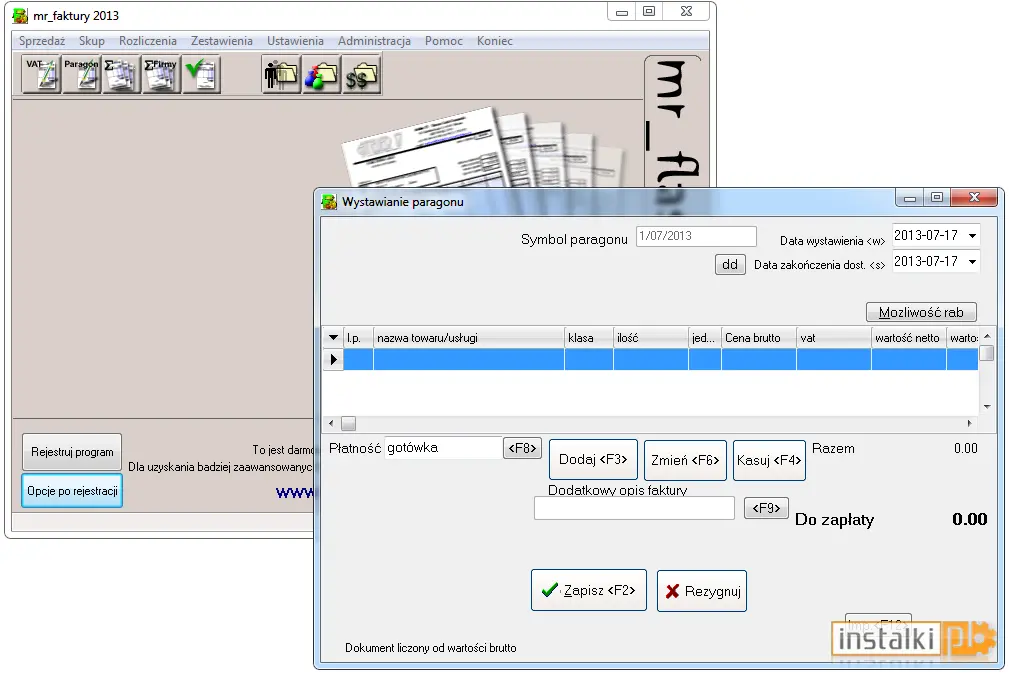Image resolution: width=1009 pixels, height=676 pixels.
Task: Click the wartość netto column header
Action: click(909, 338)
